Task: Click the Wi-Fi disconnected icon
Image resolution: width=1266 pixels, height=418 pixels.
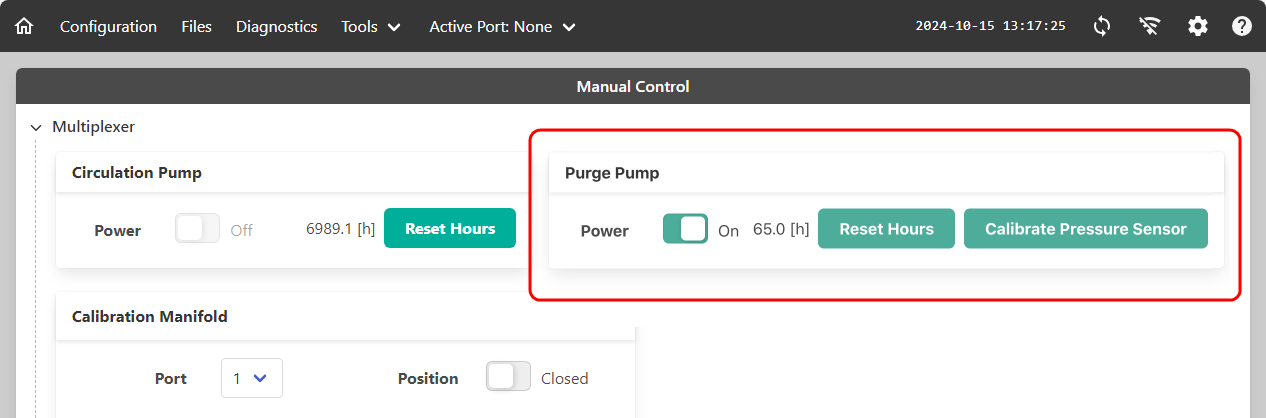Action: click(x=1150, y=27)
